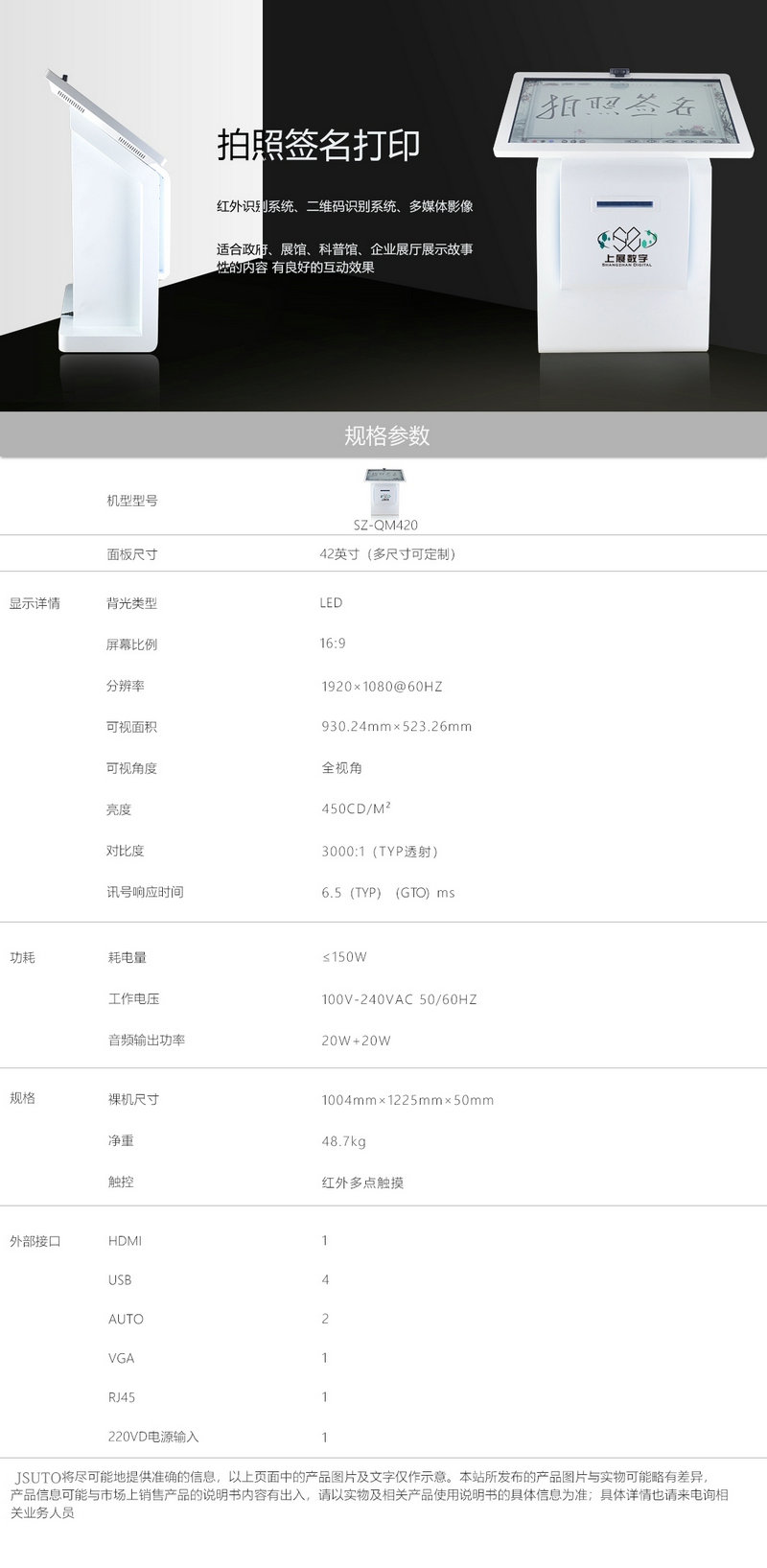
Task: Click the side-view kiosk image
Action: [110, 211]
